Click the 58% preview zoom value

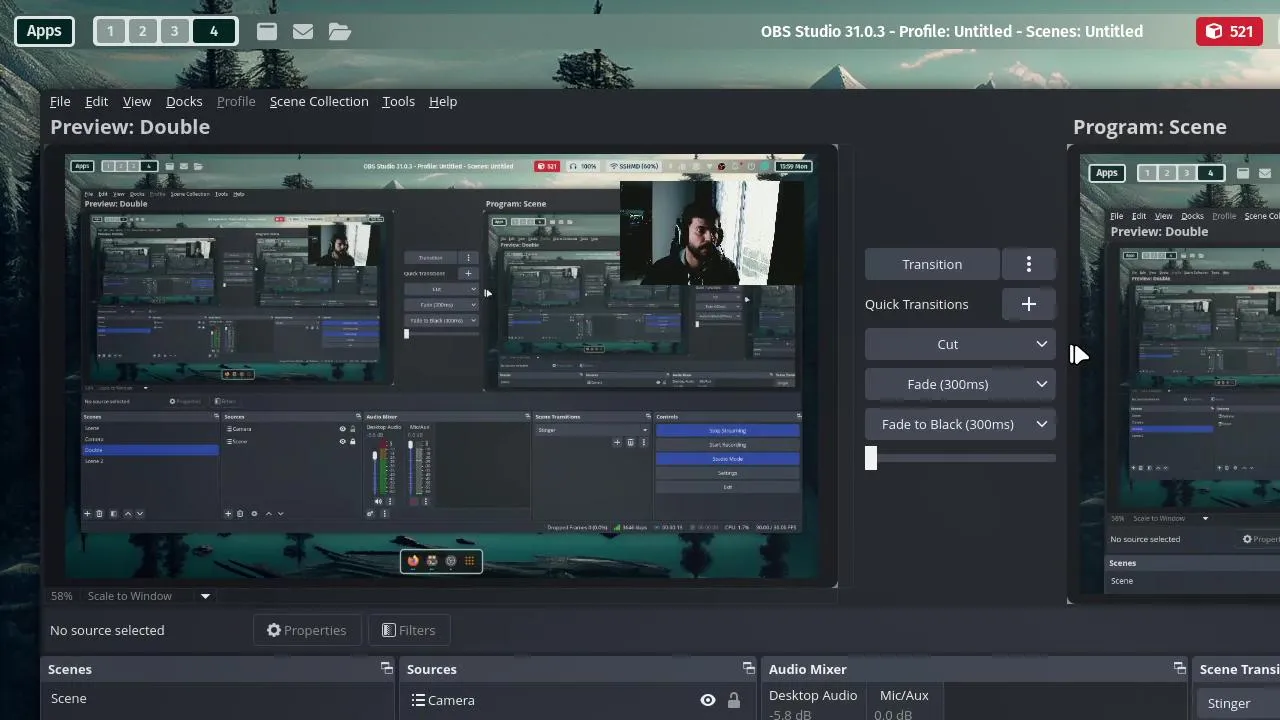(61, 596)
